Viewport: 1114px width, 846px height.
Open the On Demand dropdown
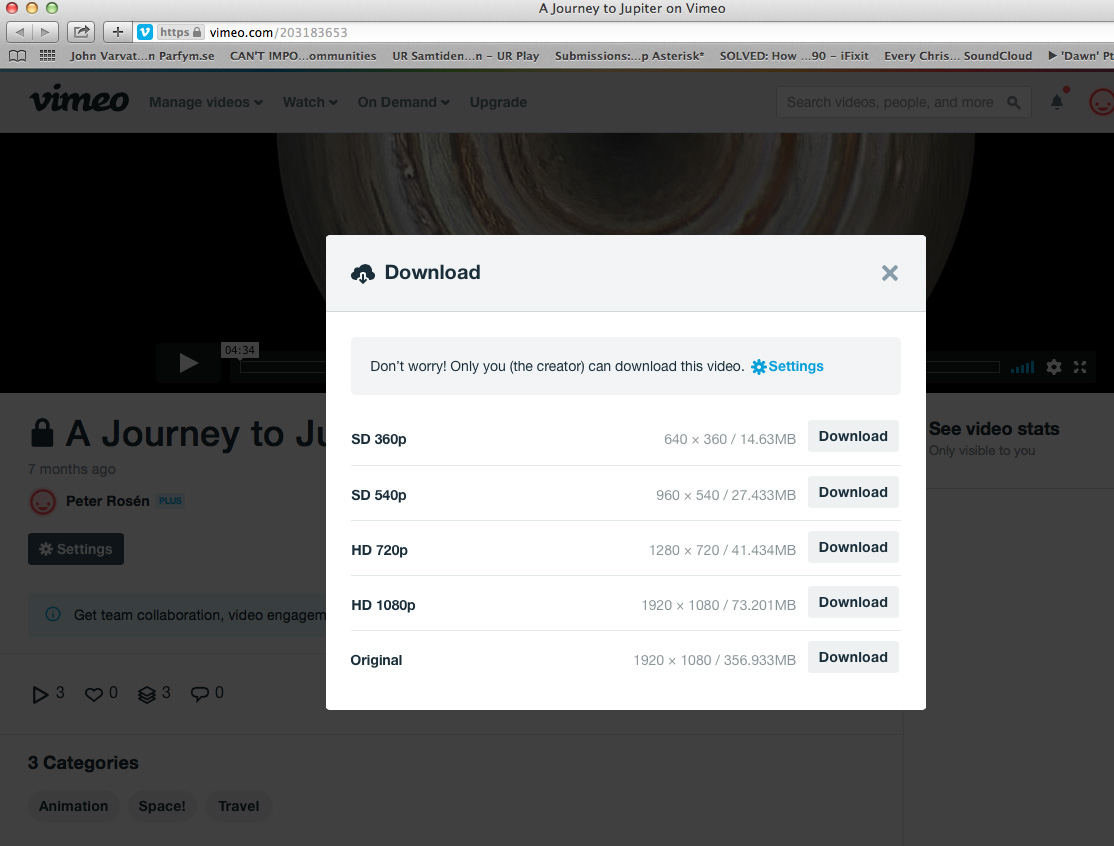[403, 102]
